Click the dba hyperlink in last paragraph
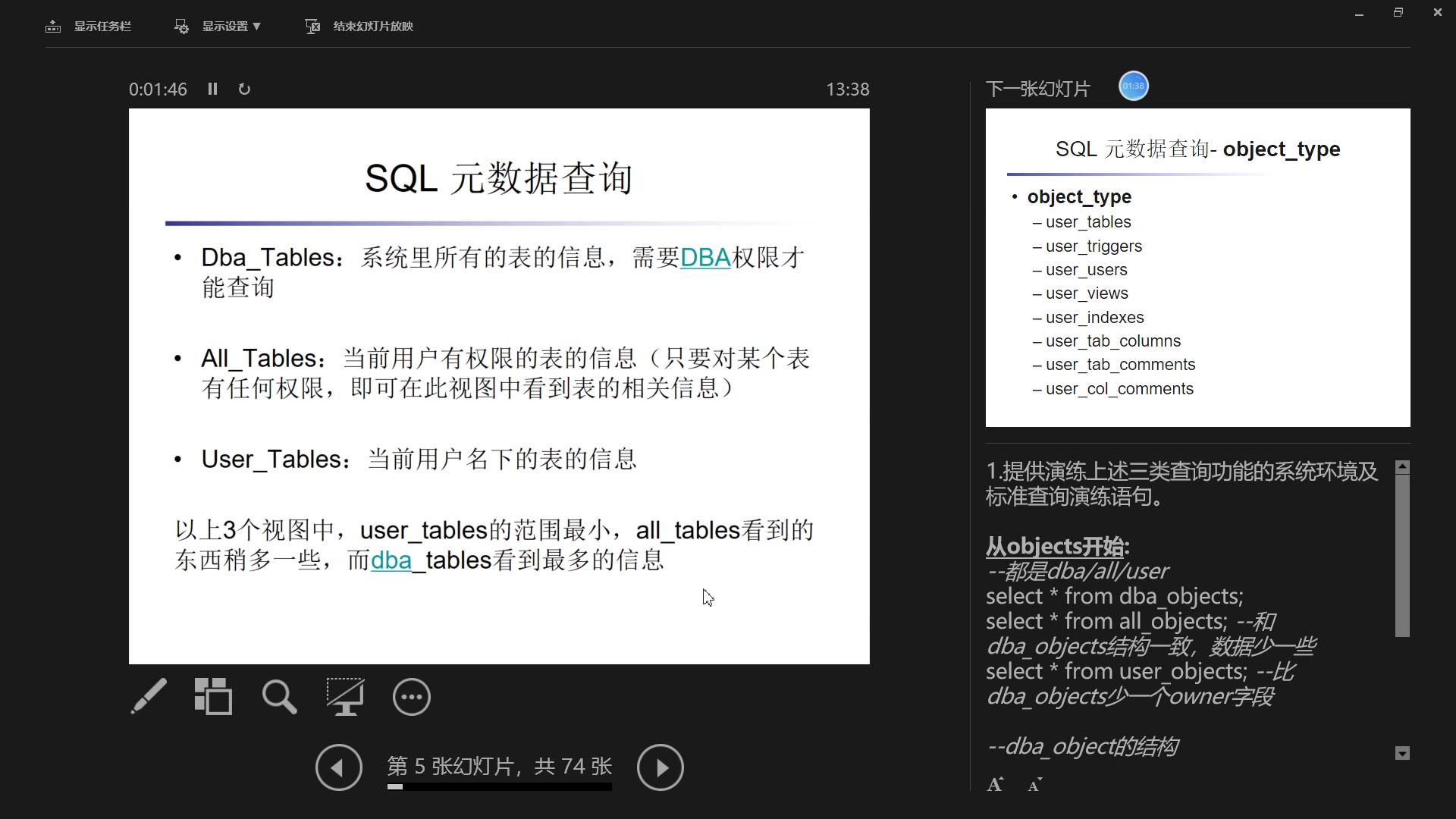This screenshot has height=819, width=1456. pos(391,560)
